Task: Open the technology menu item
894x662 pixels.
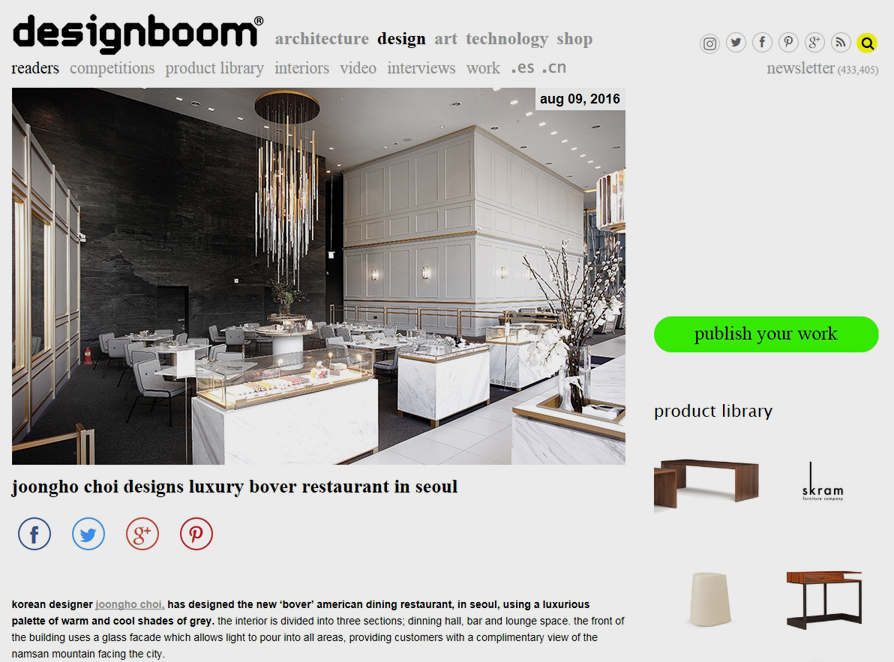Action: [506, 39]
